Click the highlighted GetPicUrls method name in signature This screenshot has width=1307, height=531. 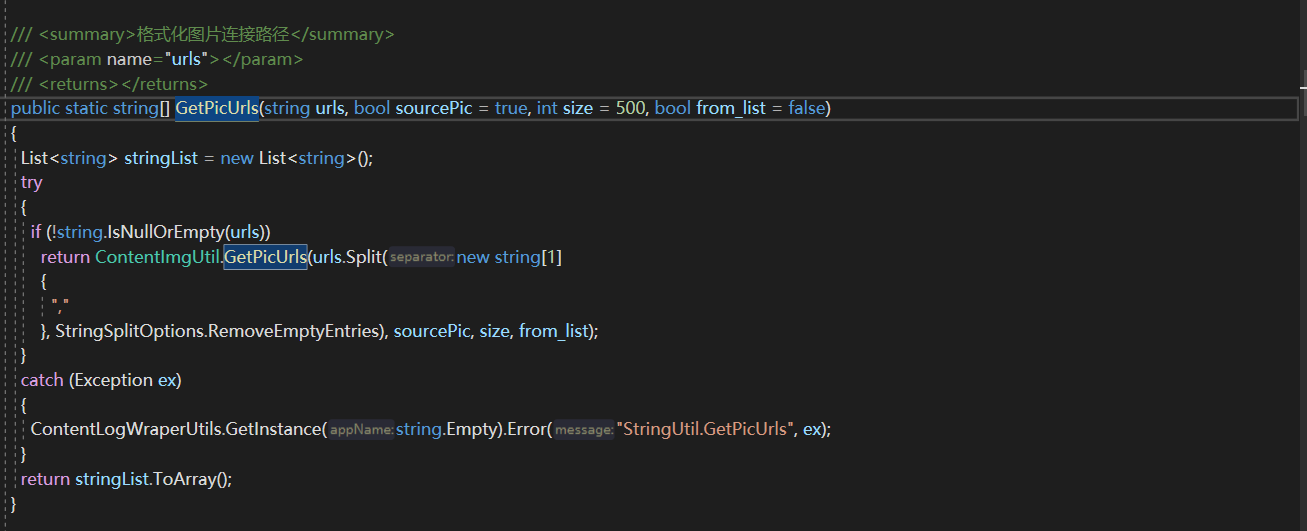217,108
